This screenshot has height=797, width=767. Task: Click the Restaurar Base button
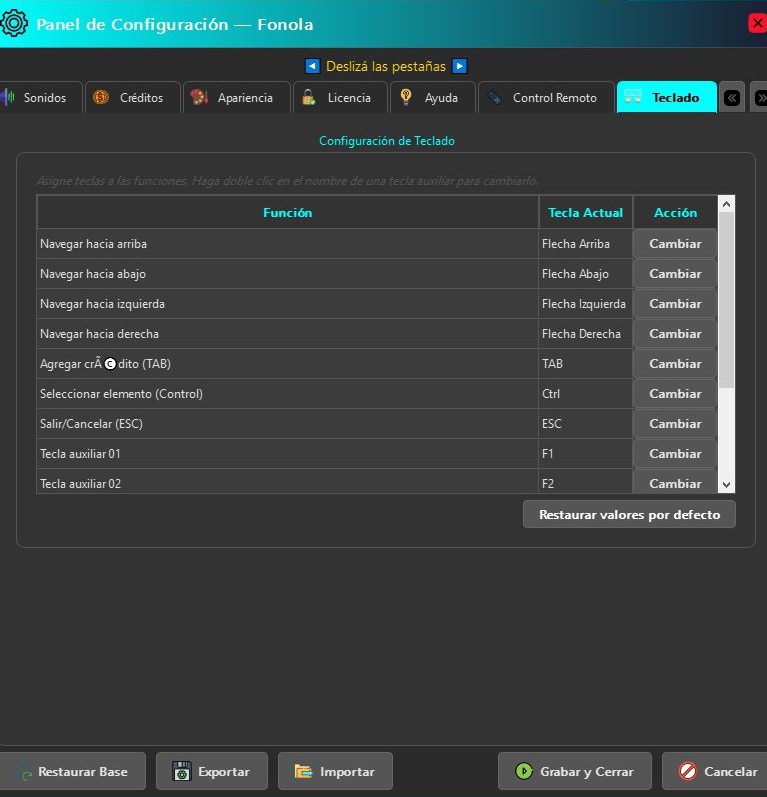[73, 771]
